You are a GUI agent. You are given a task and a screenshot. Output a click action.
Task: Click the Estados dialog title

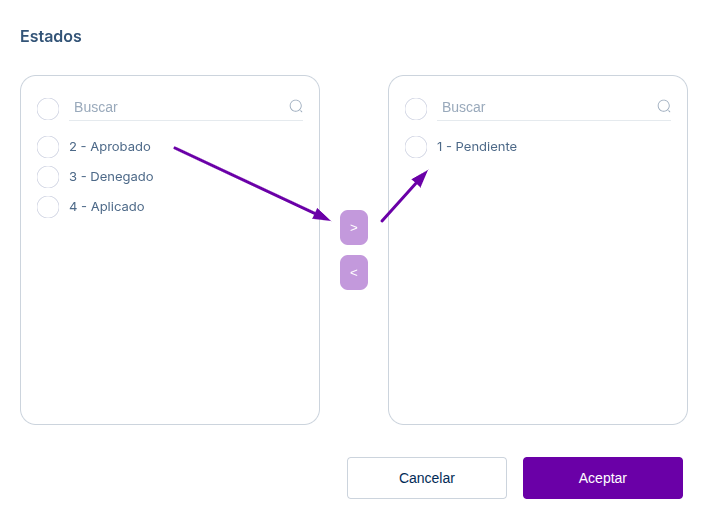pyautogui.click(x=51, y=36)
